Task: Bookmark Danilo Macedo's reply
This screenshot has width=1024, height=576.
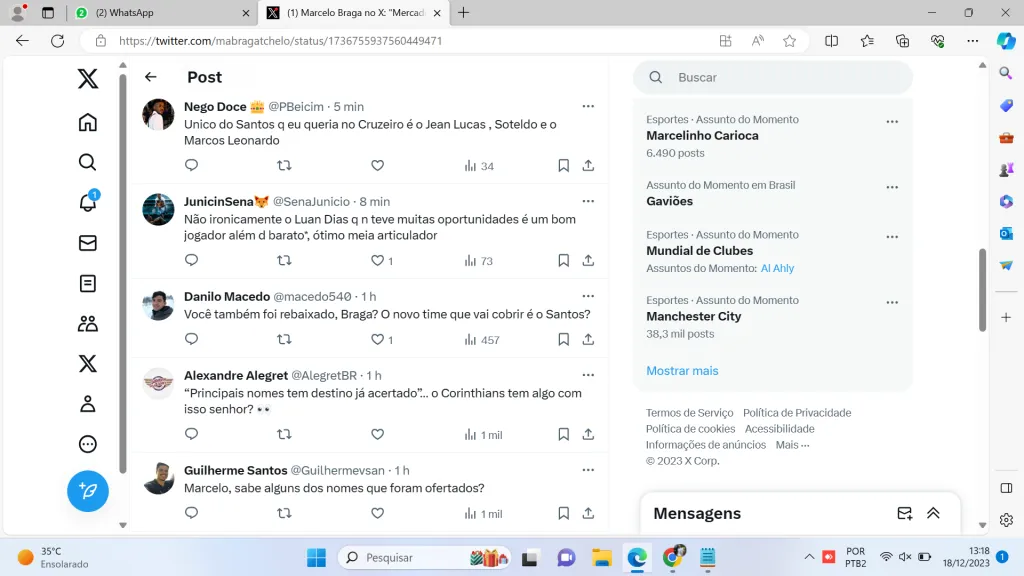Action: (x=564, y=340)
